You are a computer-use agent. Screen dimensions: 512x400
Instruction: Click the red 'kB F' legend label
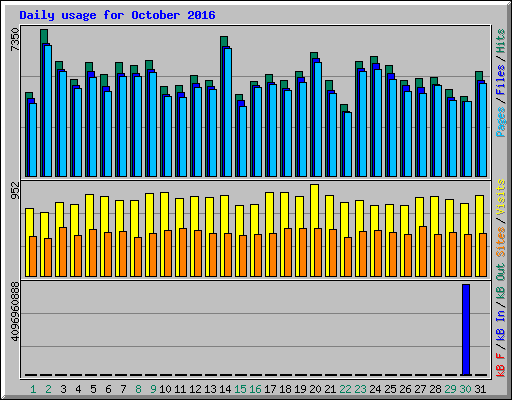(x=500, y=365)
